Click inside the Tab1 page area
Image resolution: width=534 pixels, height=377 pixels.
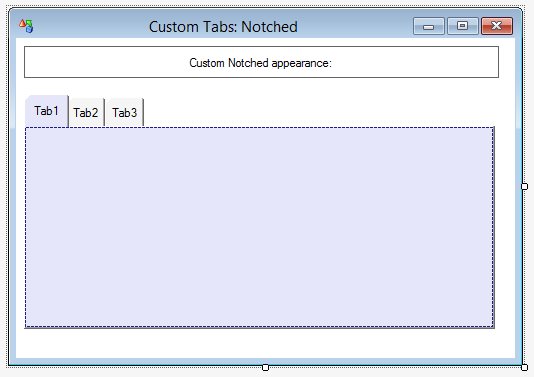pos(259,227)
